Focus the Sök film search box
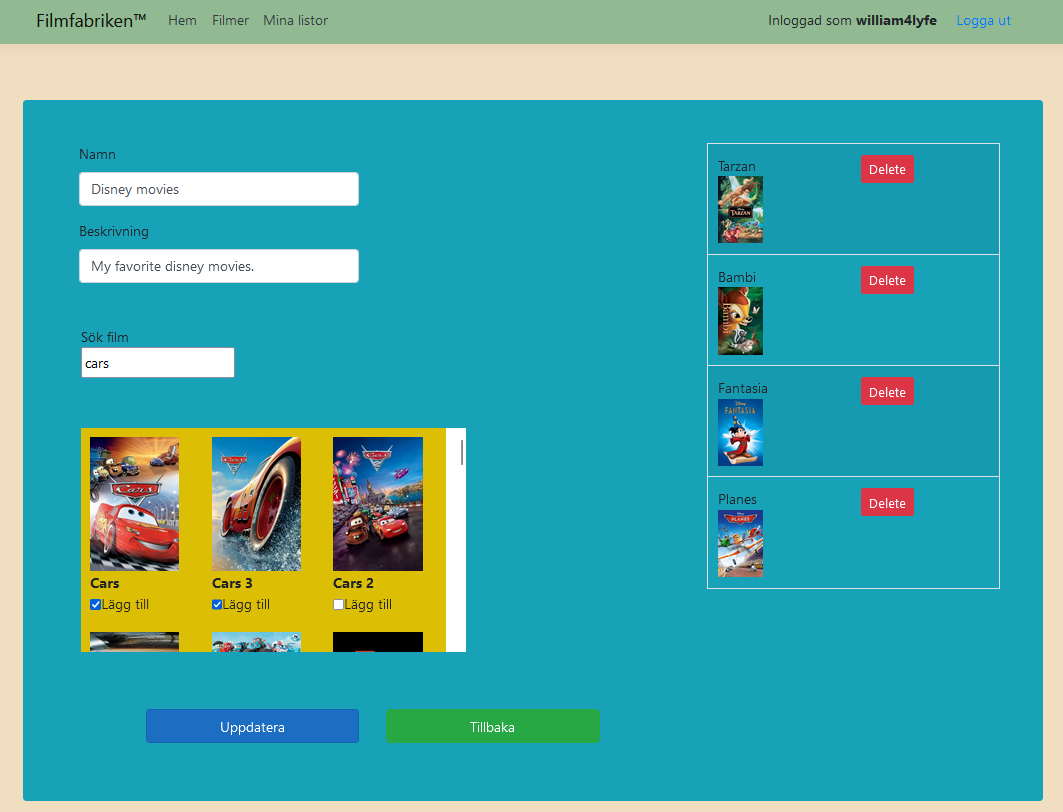This screenshot has height=812, width=1063. (158, 363)
